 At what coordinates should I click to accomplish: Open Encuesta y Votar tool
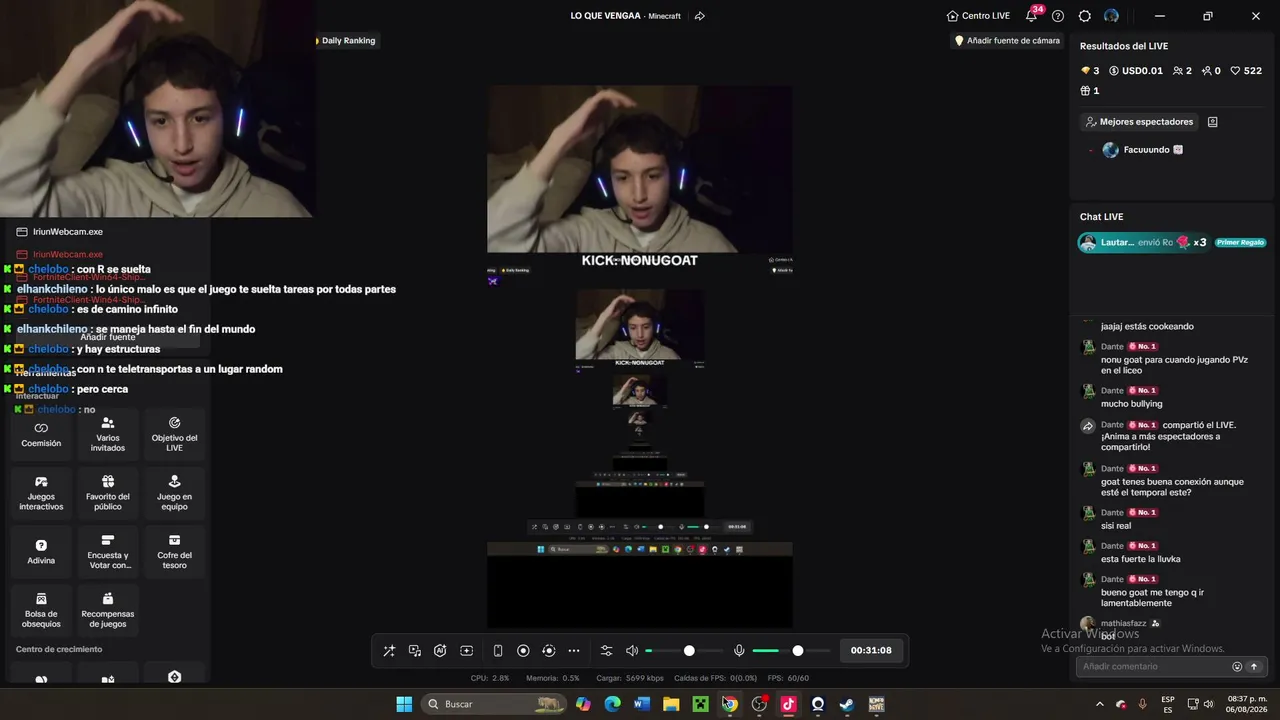pos(108,553)
